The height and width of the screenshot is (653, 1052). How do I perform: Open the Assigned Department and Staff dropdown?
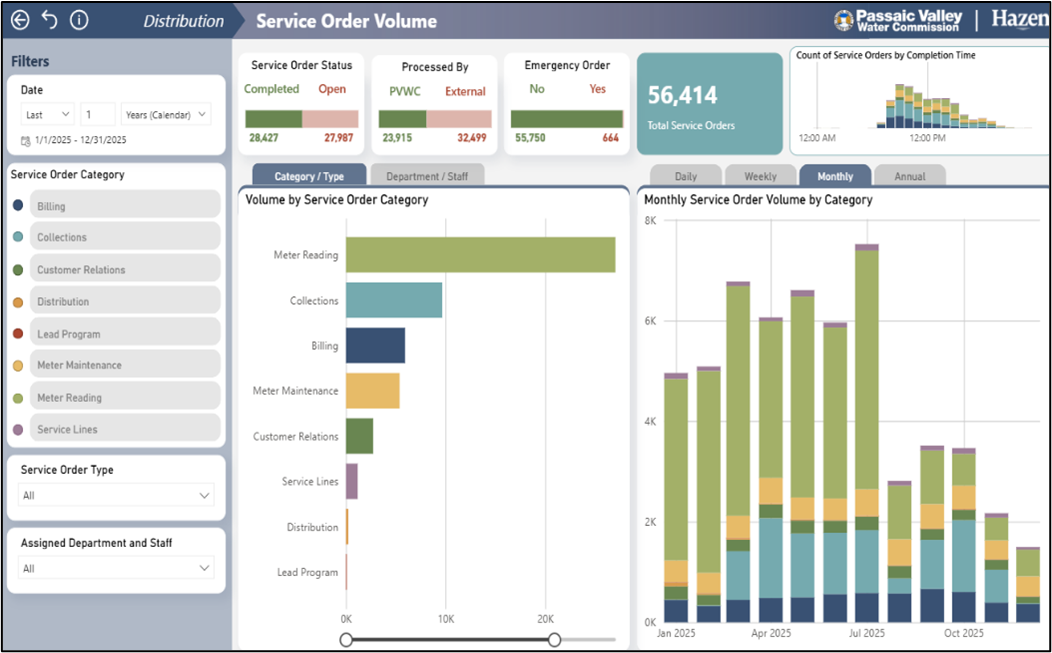click(115, 567)
